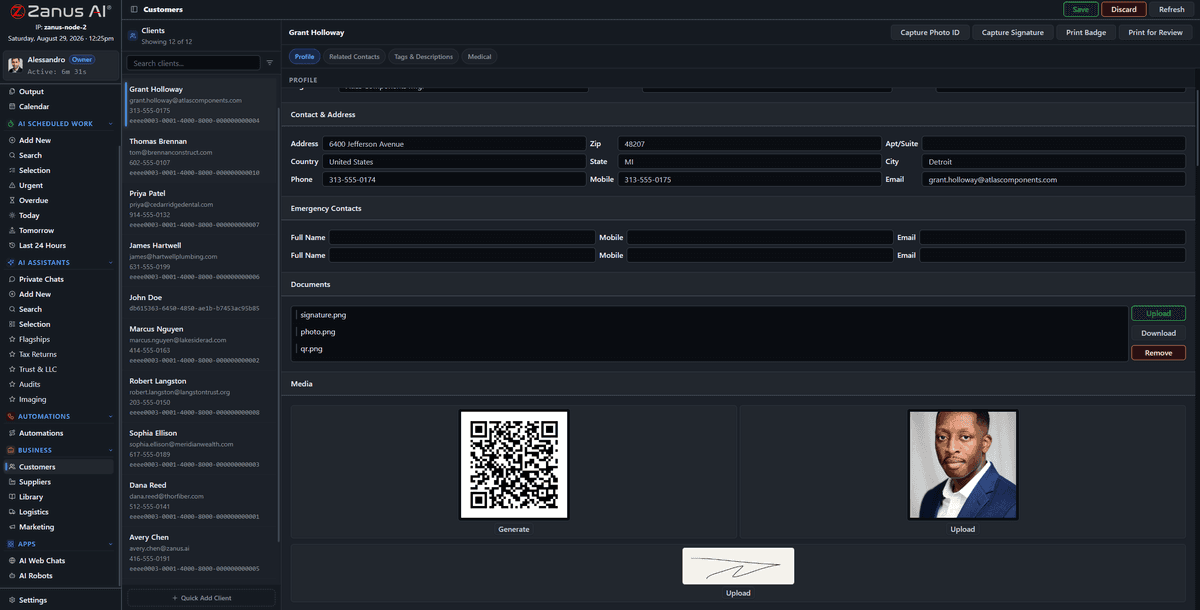
Task: Select signature.png in Documents list
Action: [325, 315]
